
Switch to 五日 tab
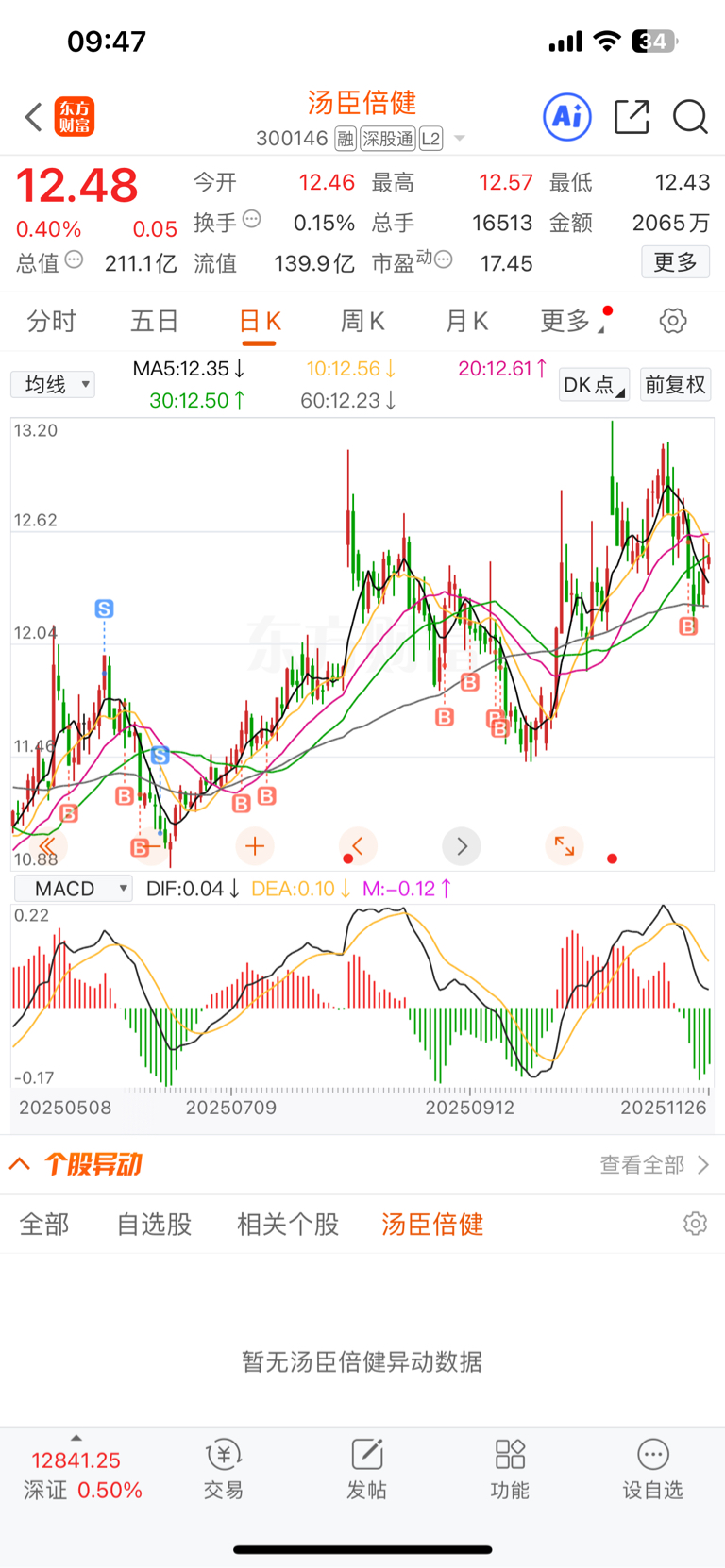155,321
